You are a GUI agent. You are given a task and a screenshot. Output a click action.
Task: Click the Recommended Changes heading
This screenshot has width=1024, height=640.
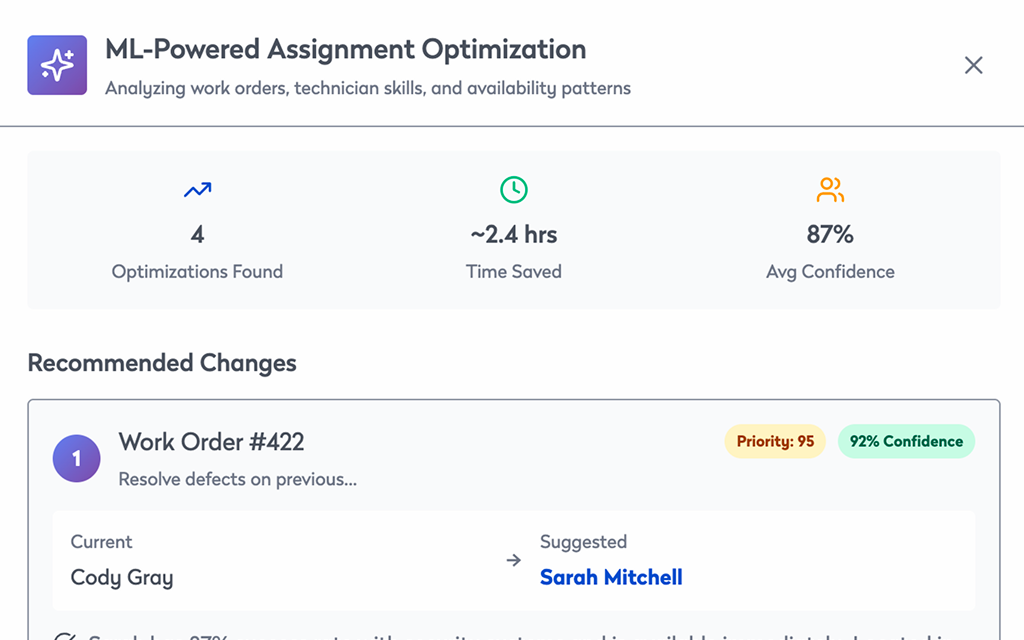(x=162, y=362)
